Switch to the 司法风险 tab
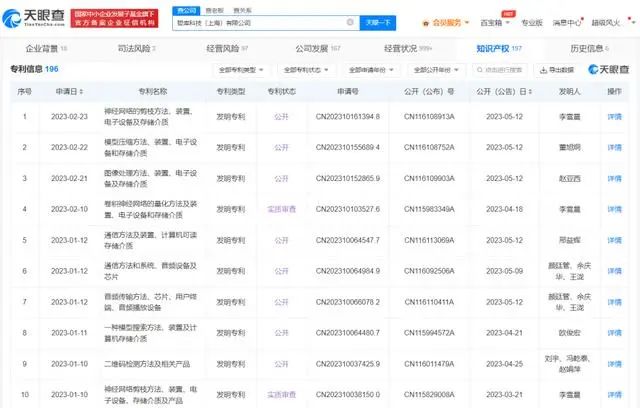640x408 pixels. pos(134,47)
